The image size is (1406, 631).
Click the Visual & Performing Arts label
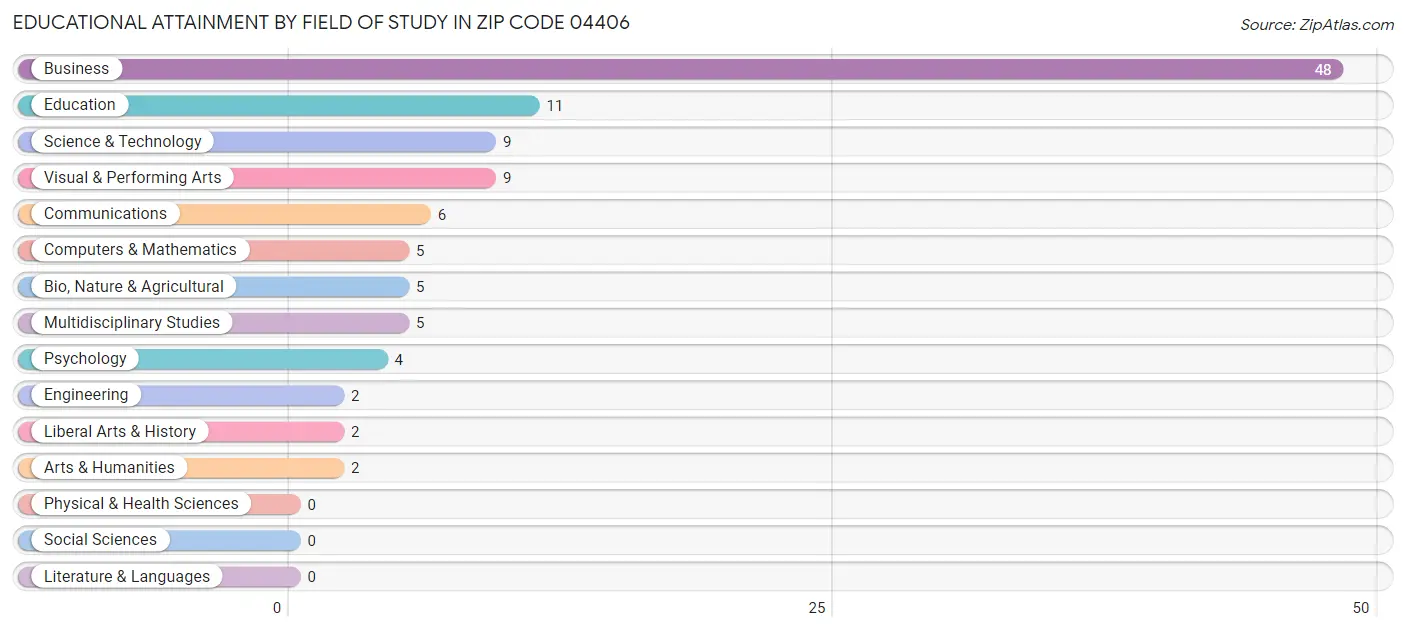click(133, 178)
